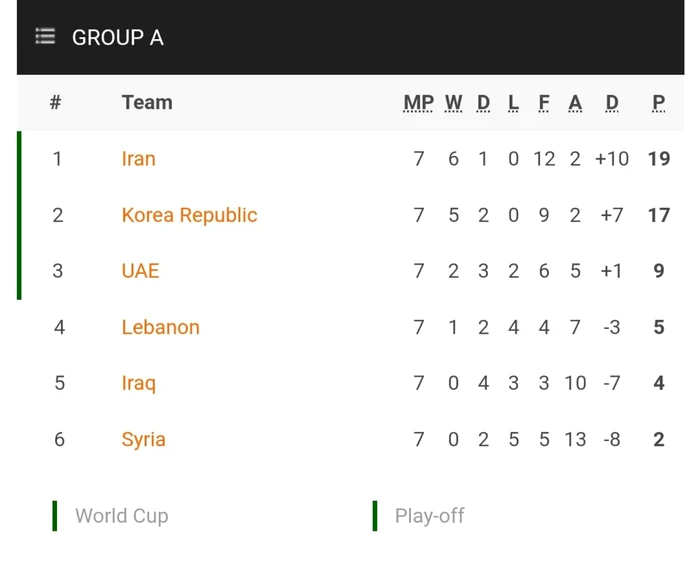Screen dimensions: 700x569
Task: Open the Lebanon team link
Action: (x=160, y=327)
